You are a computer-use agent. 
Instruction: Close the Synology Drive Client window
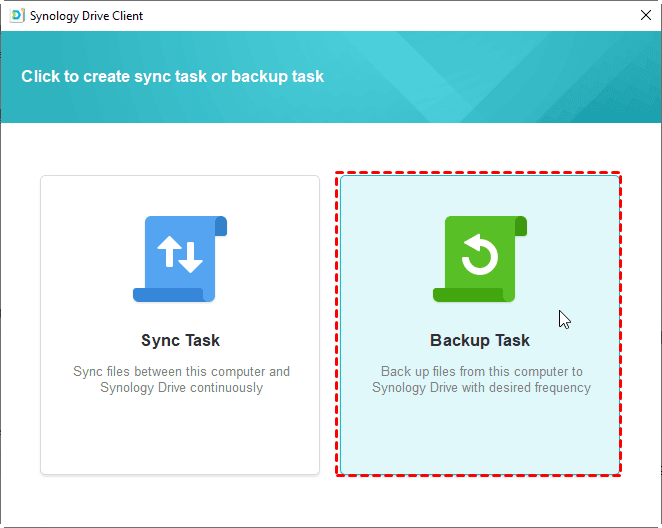pyautogui.click(x=645, y=15)
